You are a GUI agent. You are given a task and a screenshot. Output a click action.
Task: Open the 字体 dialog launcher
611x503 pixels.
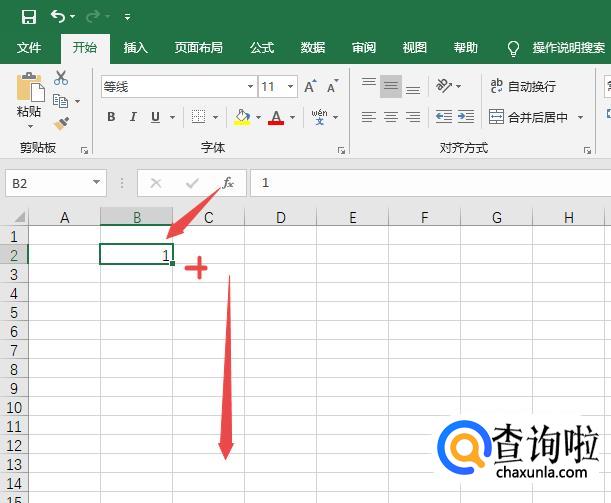(x=341, y=151)
